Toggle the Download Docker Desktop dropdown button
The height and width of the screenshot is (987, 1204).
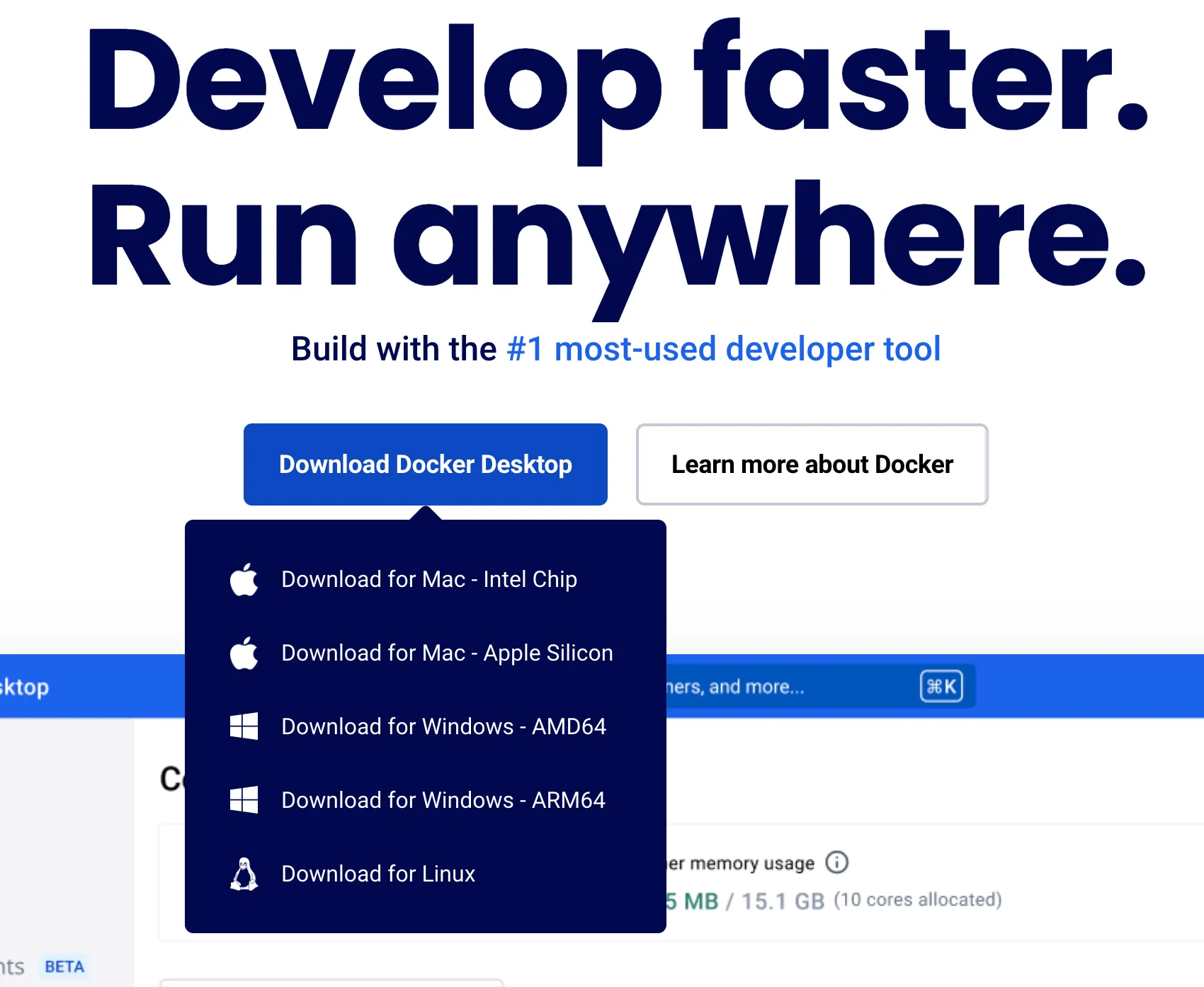point(425,464)
